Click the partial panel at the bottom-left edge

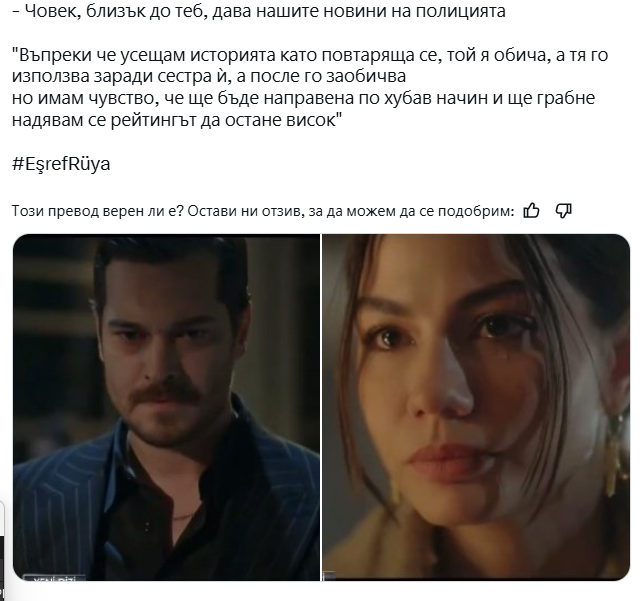(2, 551)
